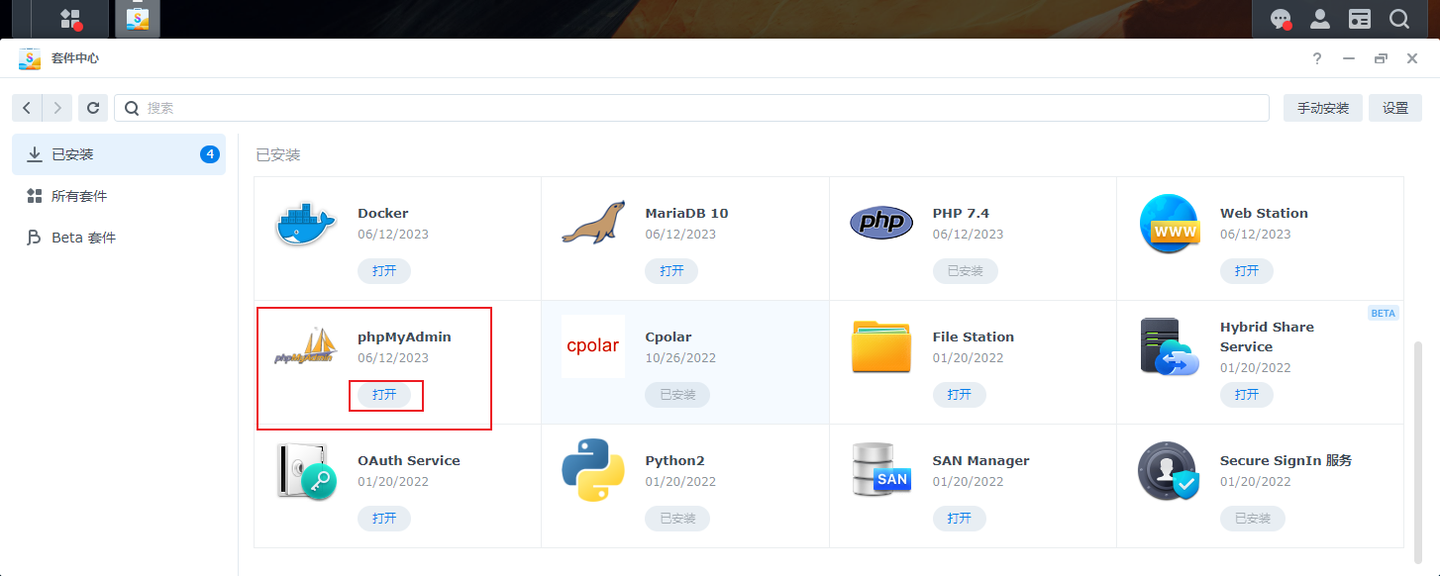Click the Python2 package icon
Screen dimensions: 1440x576
tap(593, 471)
